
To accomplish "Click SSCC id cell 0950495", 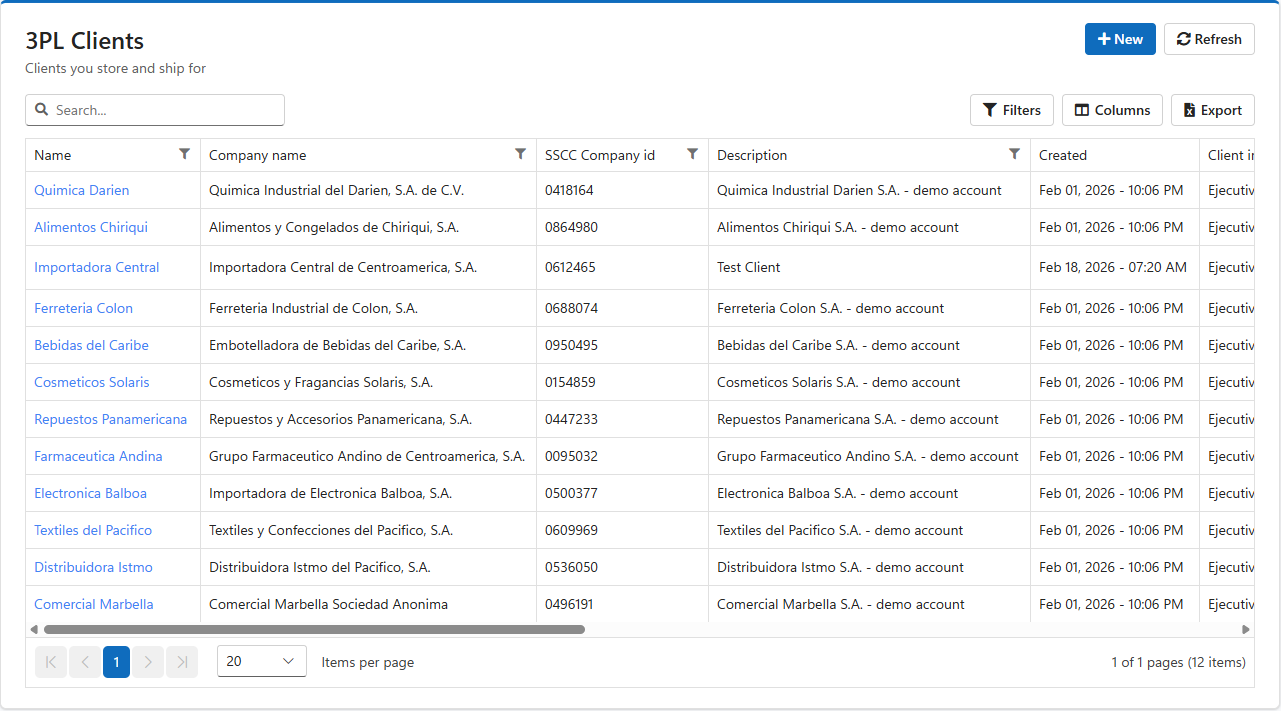I will [x=622, y=345].
